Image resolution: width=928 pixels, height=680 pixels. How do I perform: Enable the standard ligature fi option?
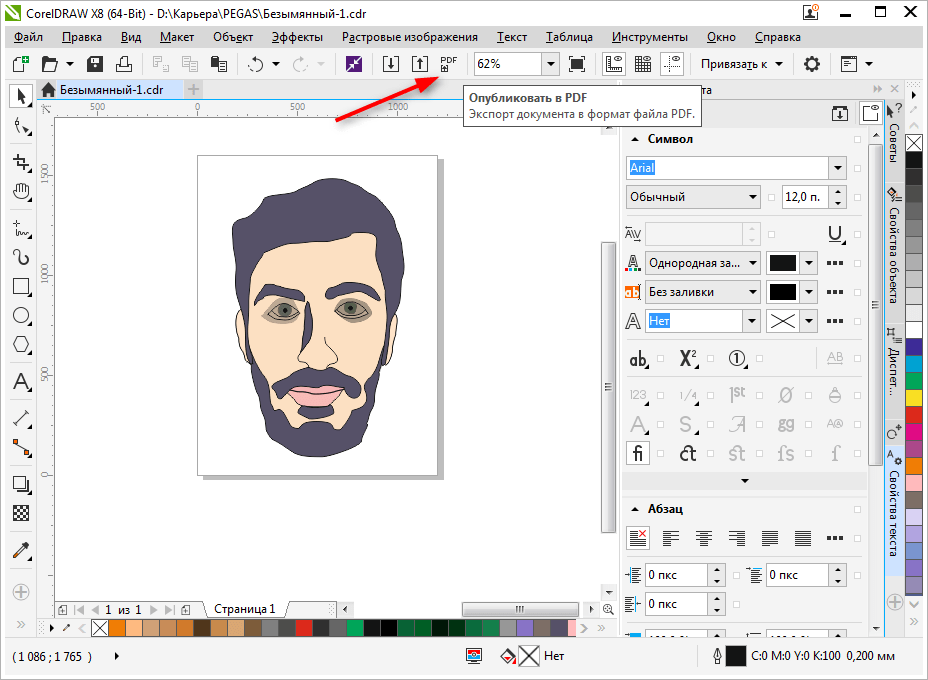pyautogui.click(x=639, y=453)
